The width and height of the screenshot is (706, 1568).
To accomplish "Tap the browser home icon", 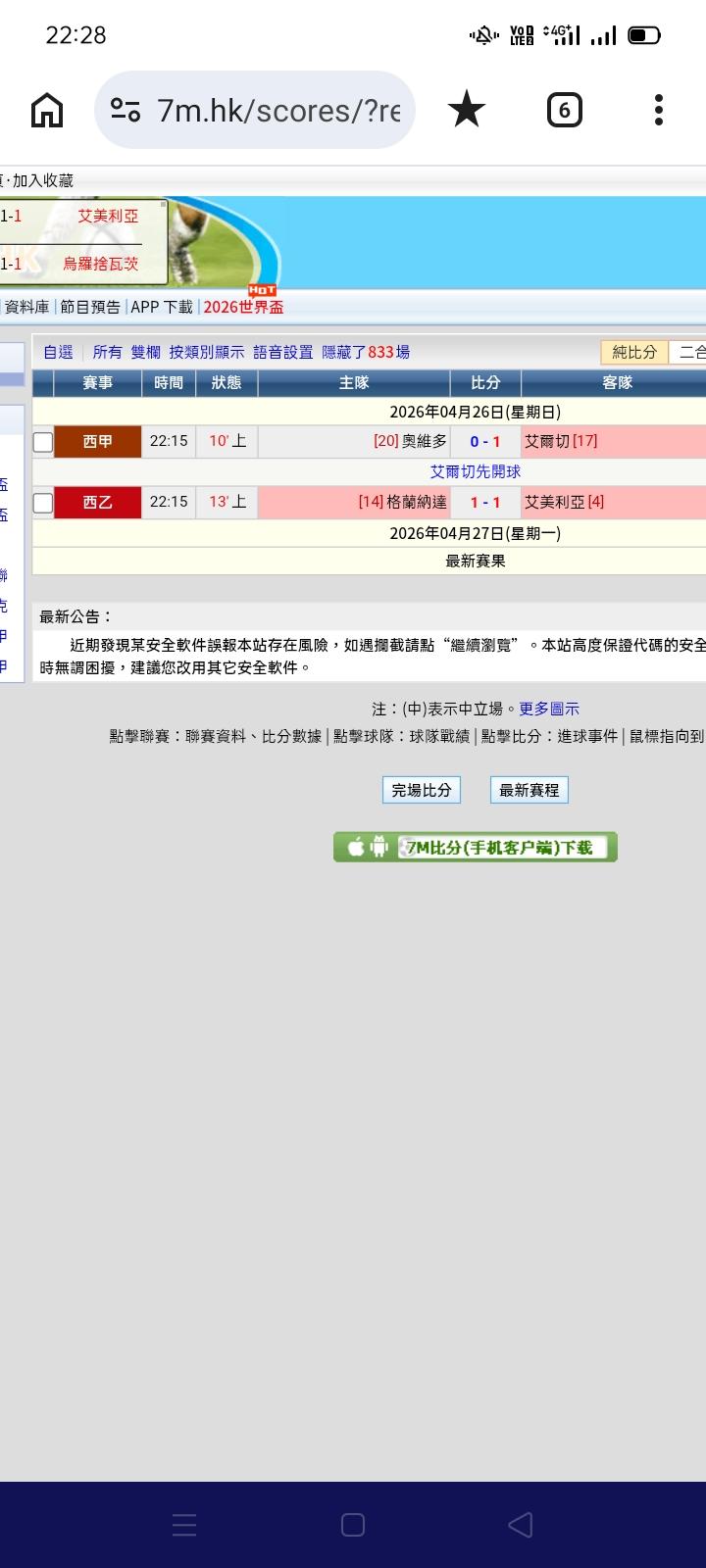I will (x=47, y=111).
